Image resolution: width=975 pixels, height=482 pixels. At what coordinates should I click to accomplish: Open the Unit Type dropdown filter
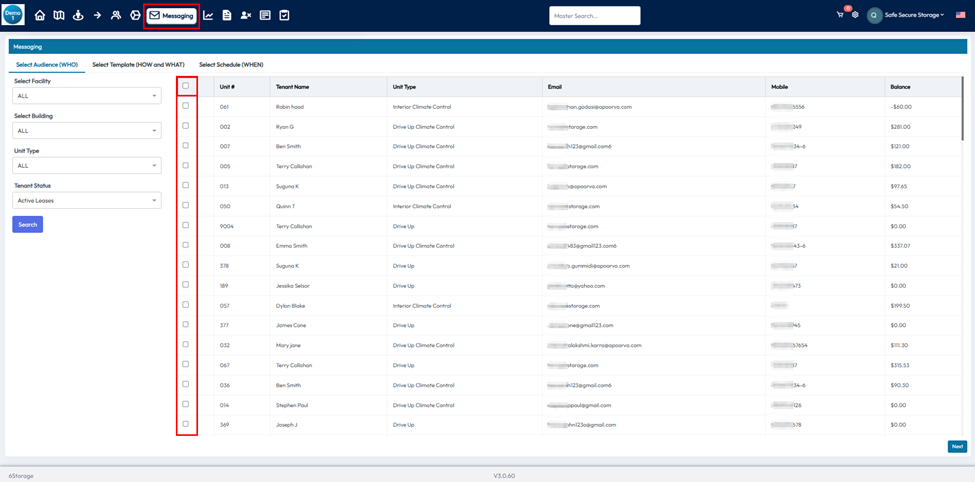86,166
